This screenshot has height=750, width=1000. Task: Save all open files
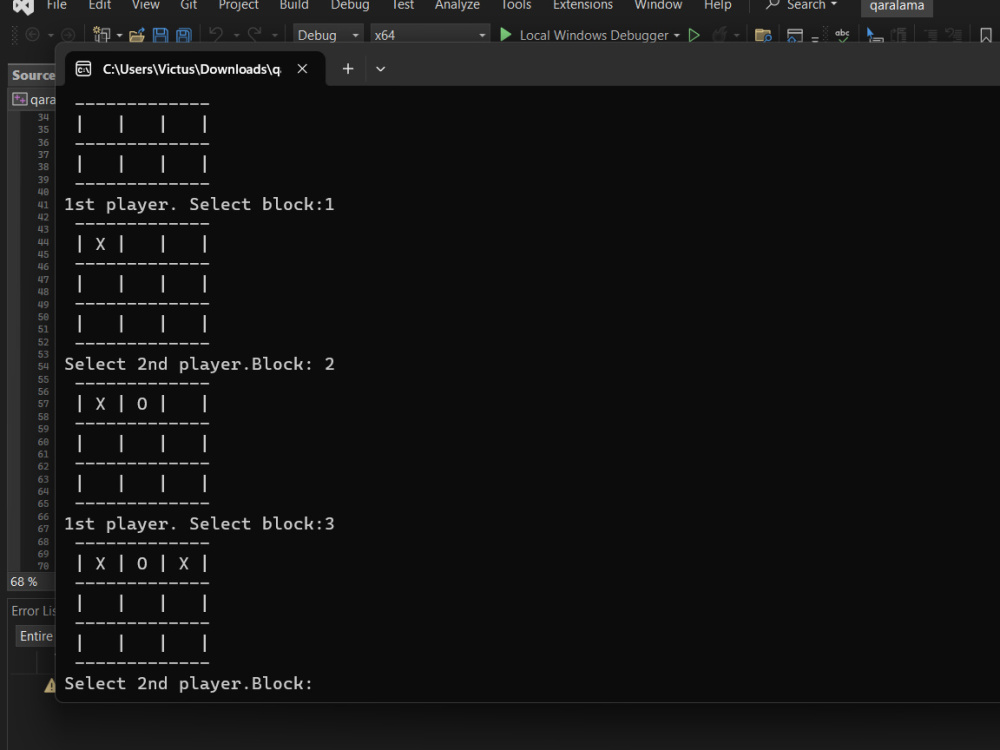tap(182, 34)
